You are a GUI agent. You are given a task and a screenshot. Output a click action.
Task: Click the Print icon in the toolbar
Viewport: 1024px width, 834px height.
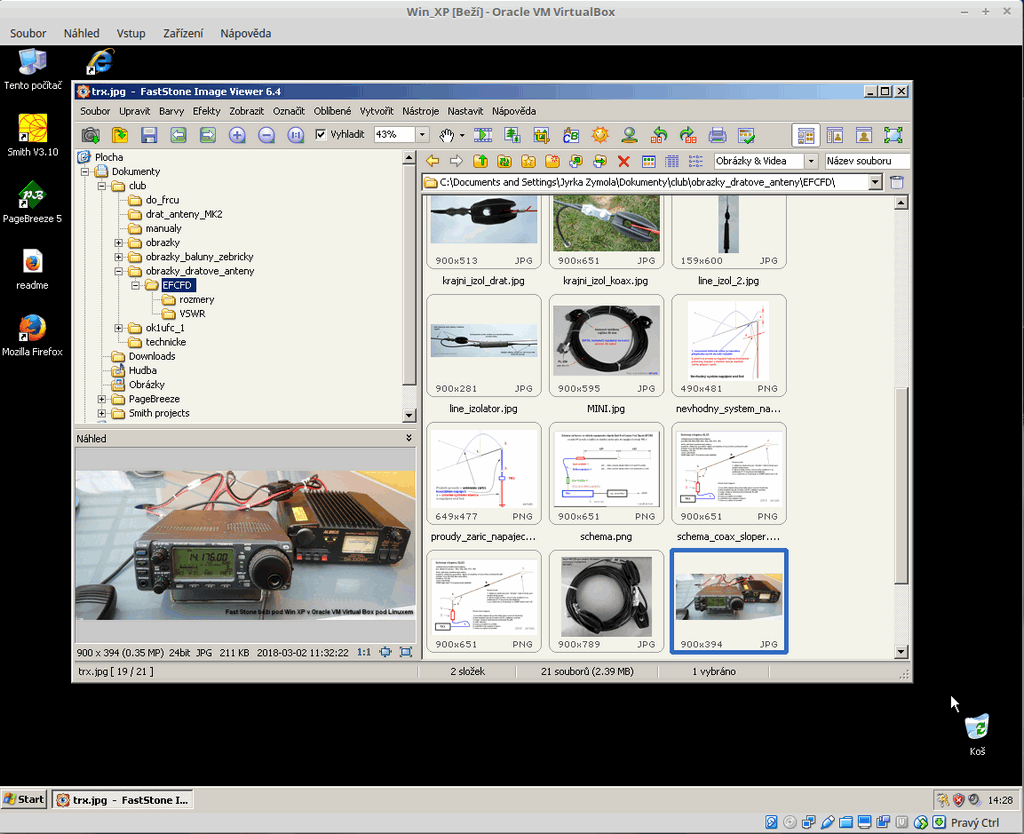[717, 135]
